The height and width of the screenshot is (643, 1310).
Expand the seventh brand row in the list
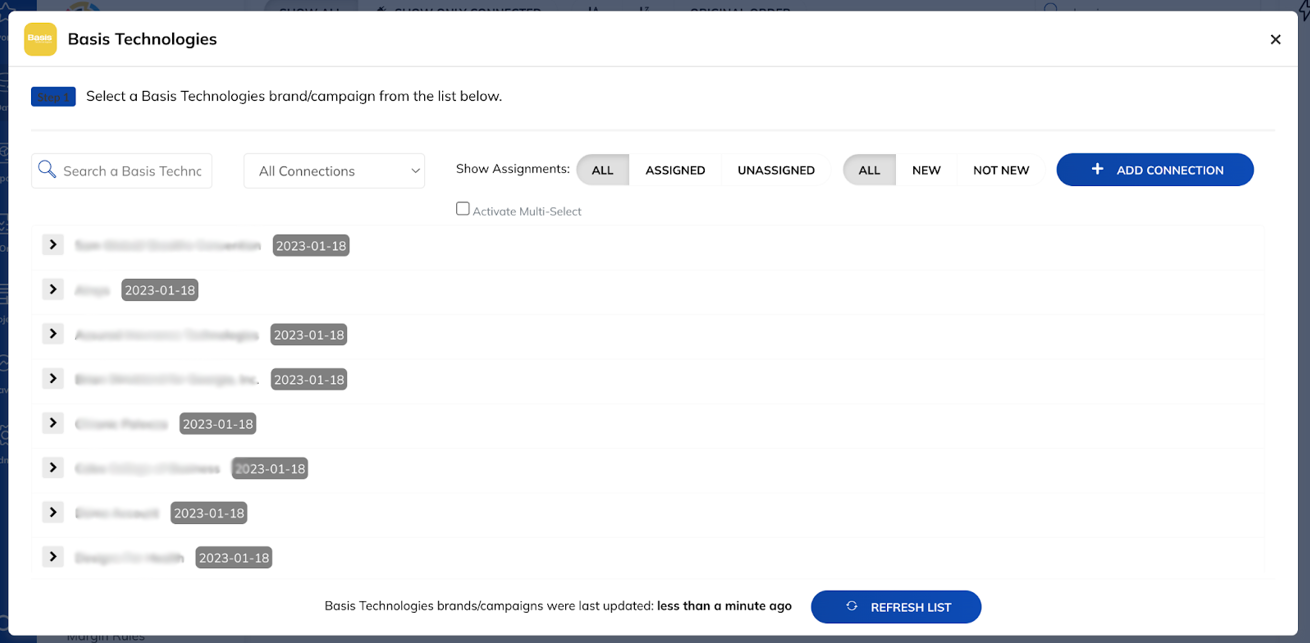(53, 512)
